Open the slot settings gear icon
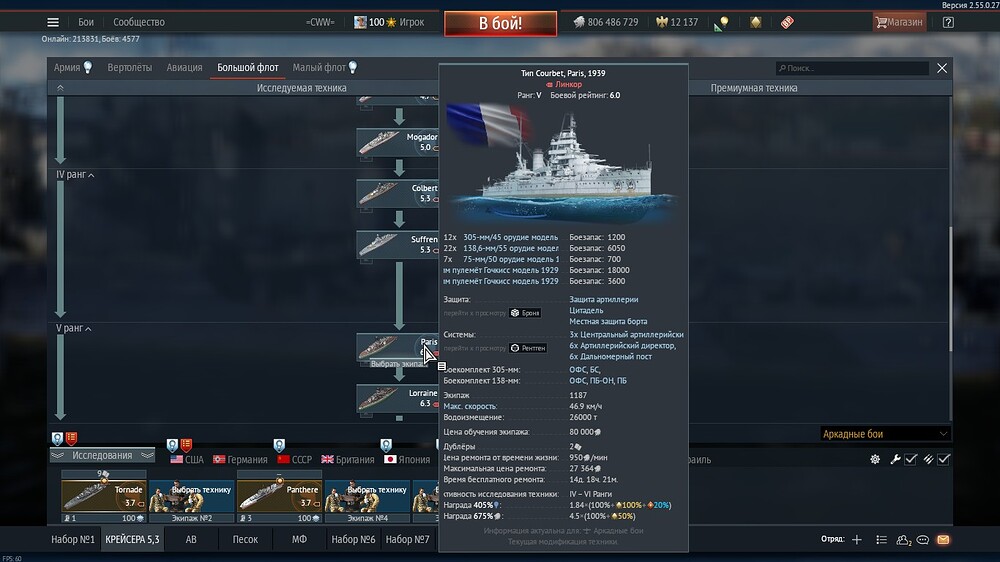This screenshot has width=1000, height=562. (x=875, y=459)
